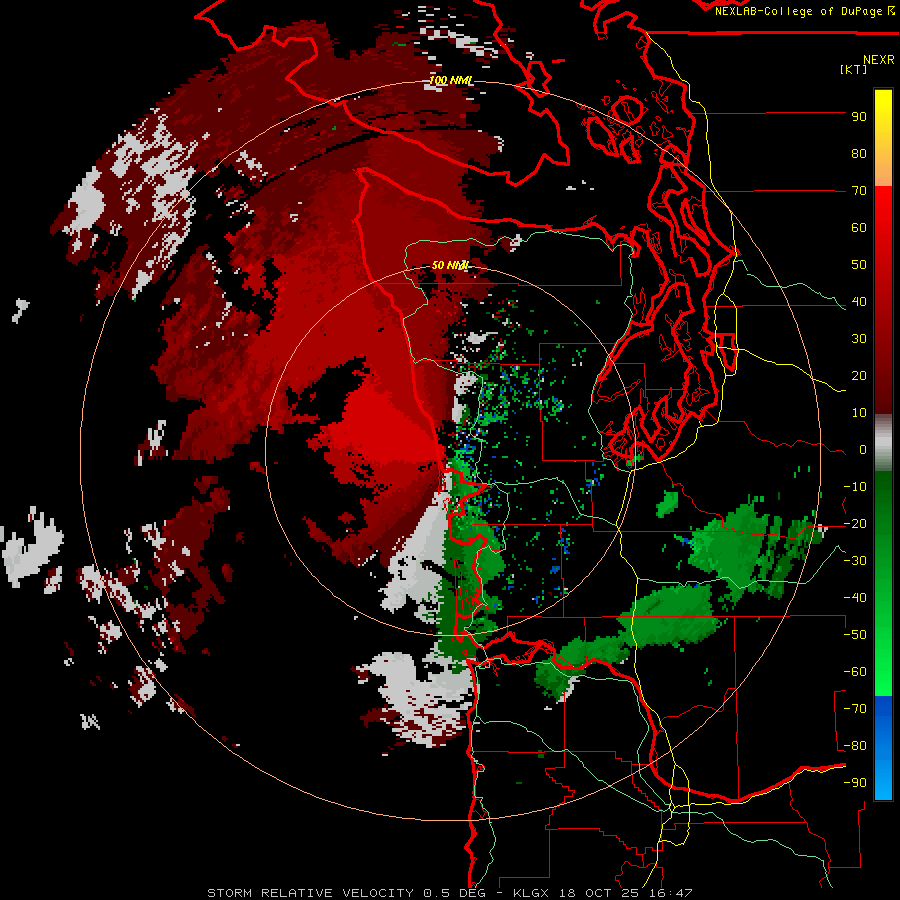Click the -60 value on the color scale
The width and height of the screenshot is (900, 900).
pyautogui.click(x=855, y=672)
